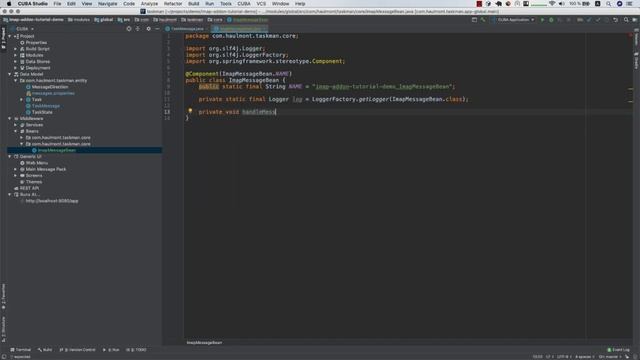The width and height of the screenshot is (640, 360).
Task: Select Main Message Pack
Action: [x=46, y=169]
